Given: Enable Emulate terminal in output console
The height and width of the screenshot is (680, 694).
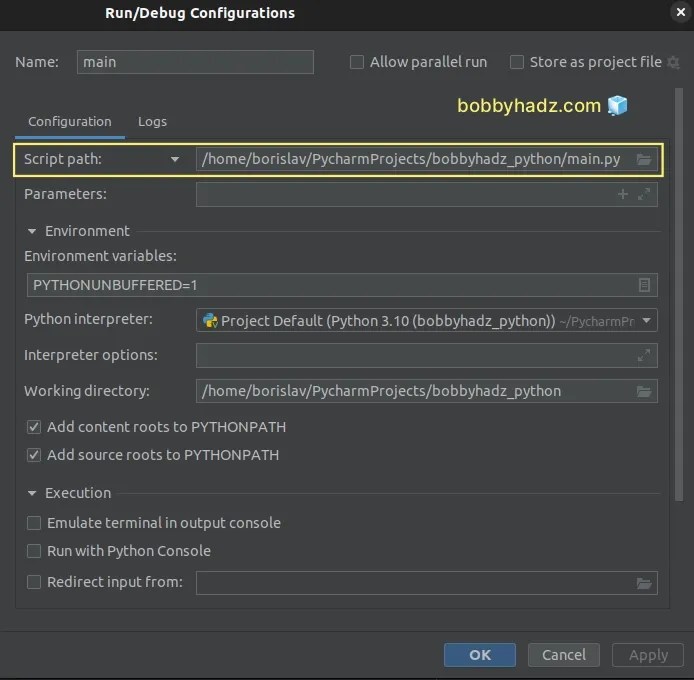Looking at the screenshot, I should 34,523.
